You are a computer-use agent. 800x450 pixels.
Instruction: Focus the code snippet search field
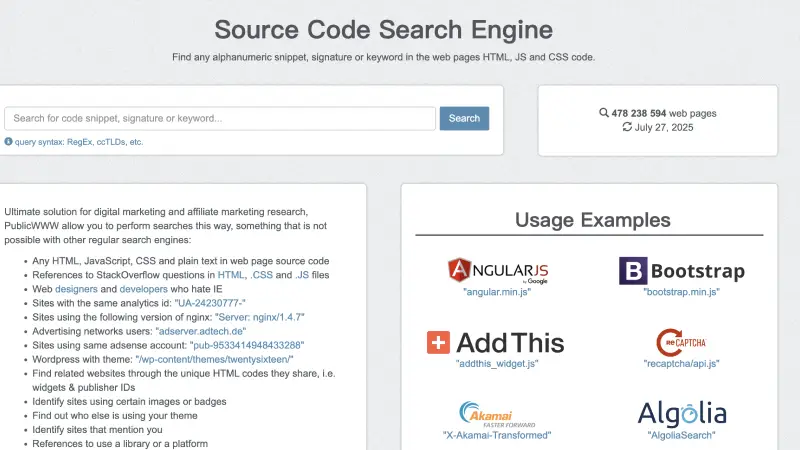point(220,118)
